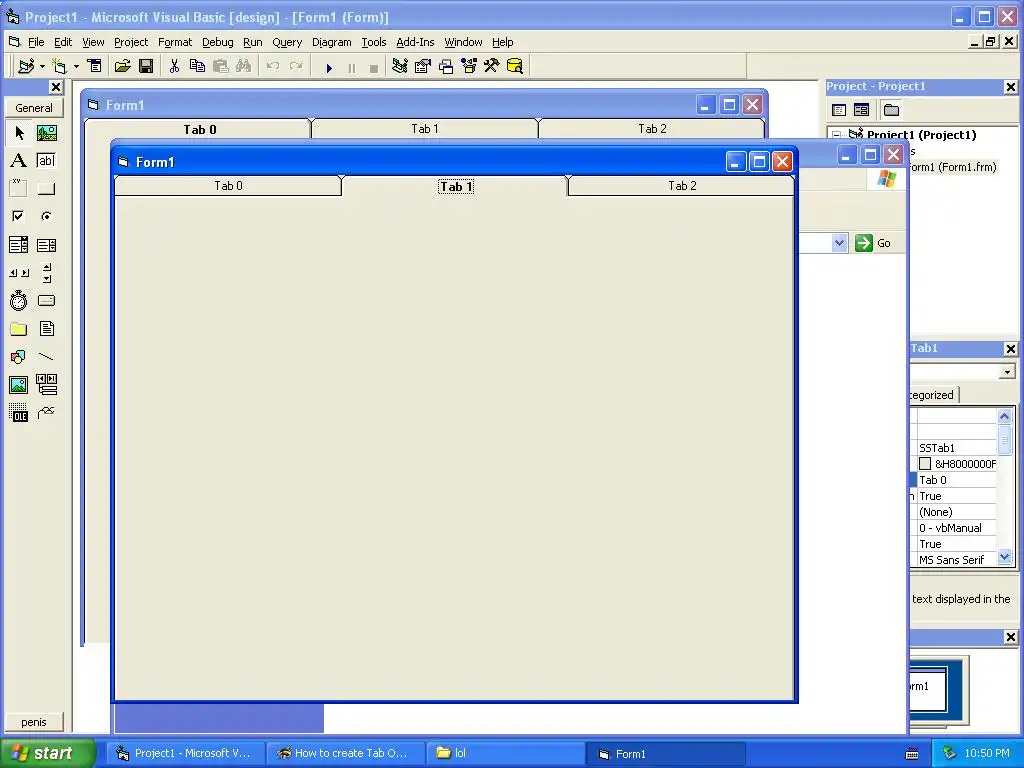Select the CommandButton control in the toolbox

[46, 189]
